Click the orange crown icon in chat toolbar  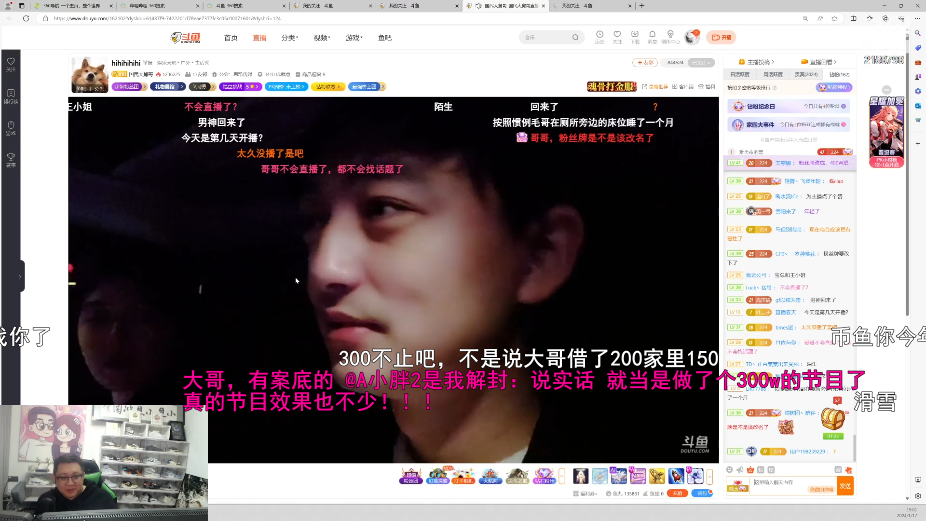pyautogui.click(x=750, y=470)
